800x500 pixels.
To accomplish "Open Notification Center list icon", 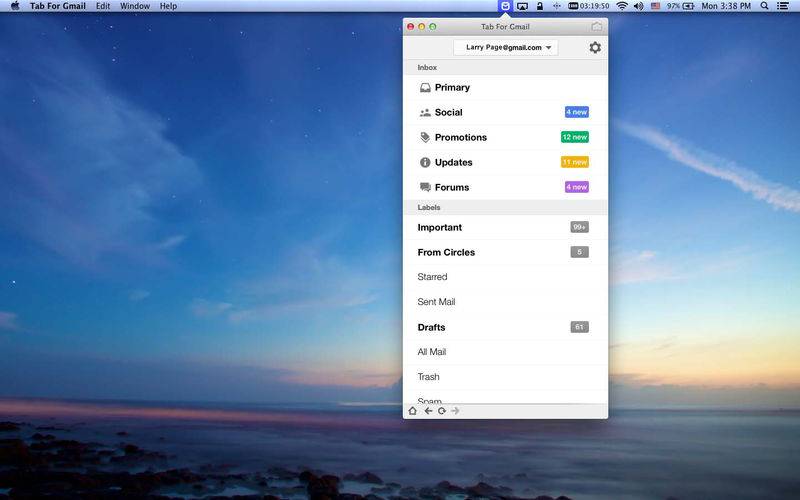I will [783, 6].
